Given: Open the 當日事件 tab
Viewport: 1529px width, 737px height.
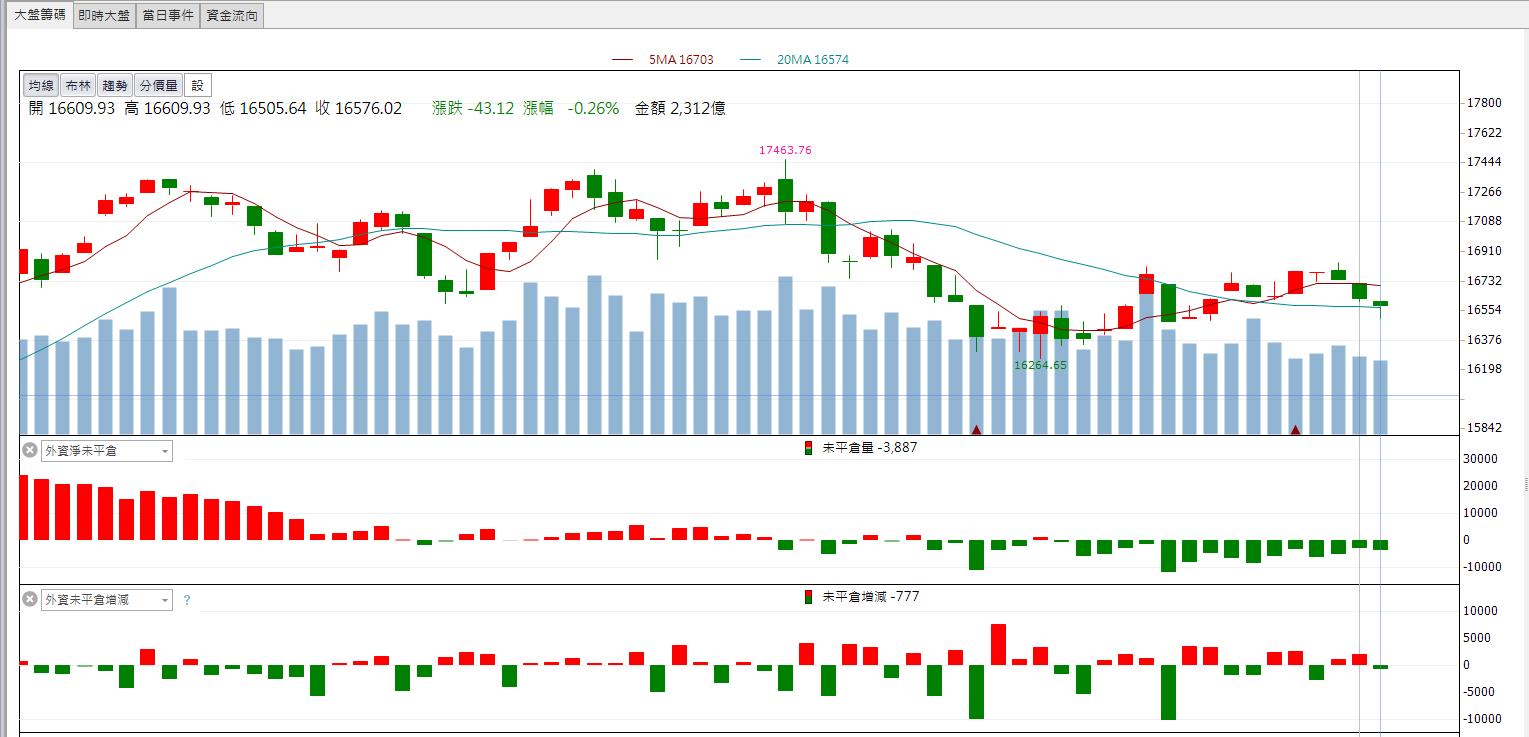Looking at the screenshot, I should click(168, 15).
